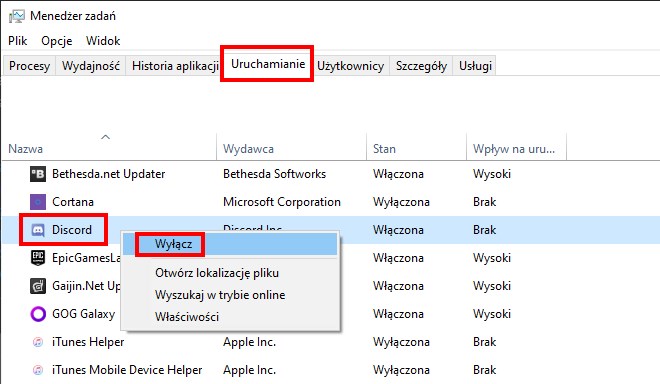This screenshot has height=384, width=660.
Task: Switch to the Wydajność tab
Action: pyautogui.click(x=91, y=66)
